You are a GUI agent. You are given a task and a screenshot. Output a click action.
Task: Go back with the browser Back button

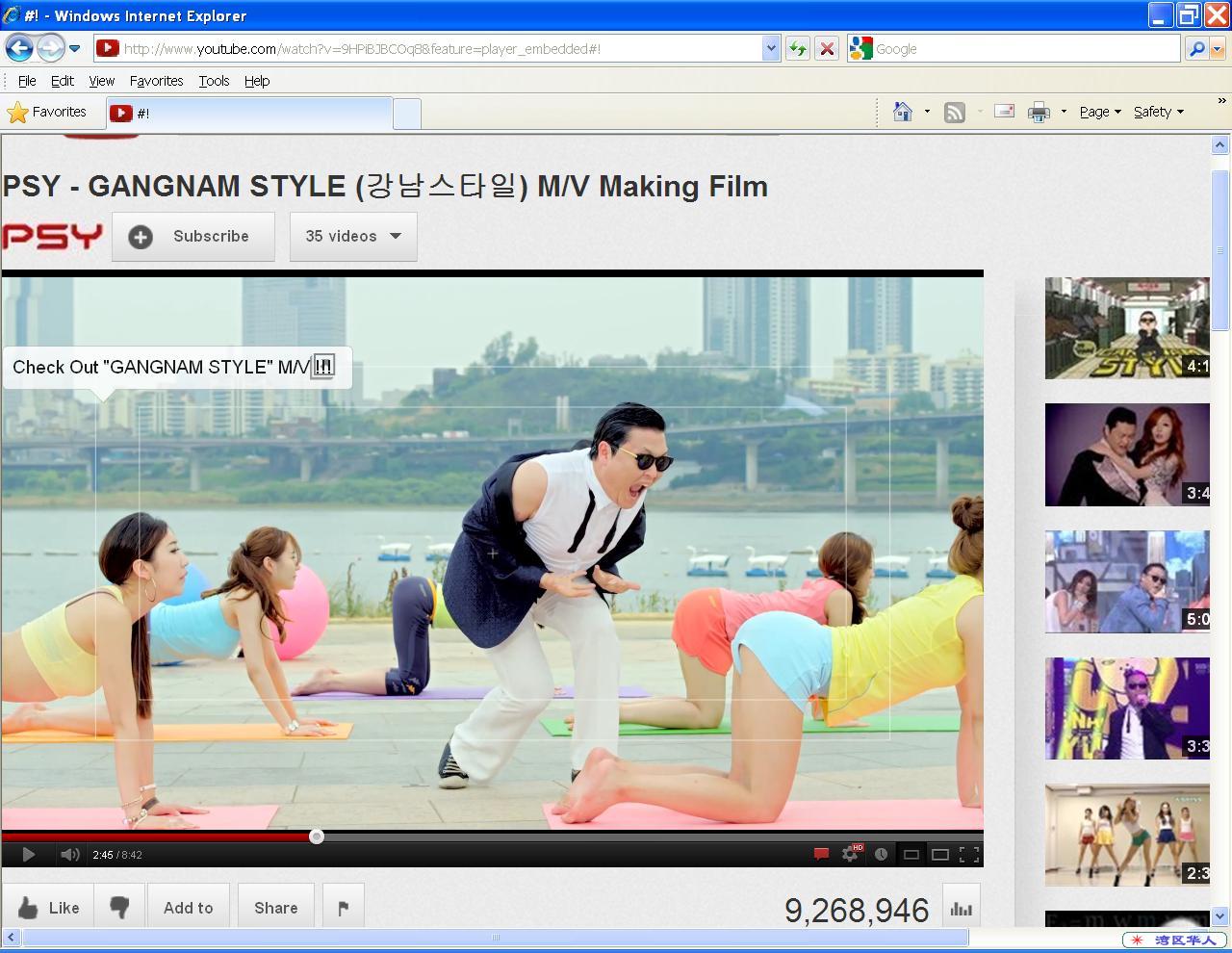[19, 47]
